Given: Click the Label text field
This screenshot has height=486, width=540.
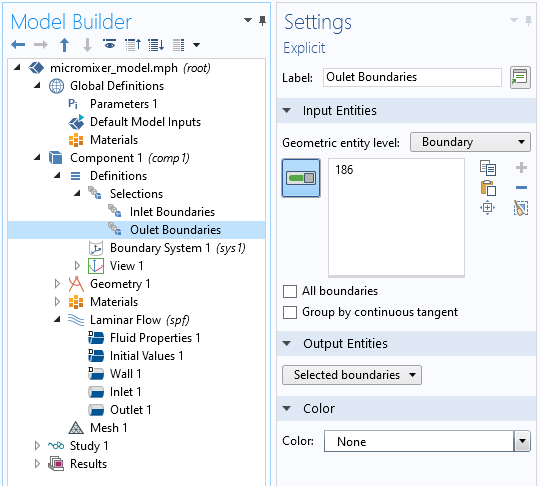Looking at the screenshot, I should tap(412, 77).
